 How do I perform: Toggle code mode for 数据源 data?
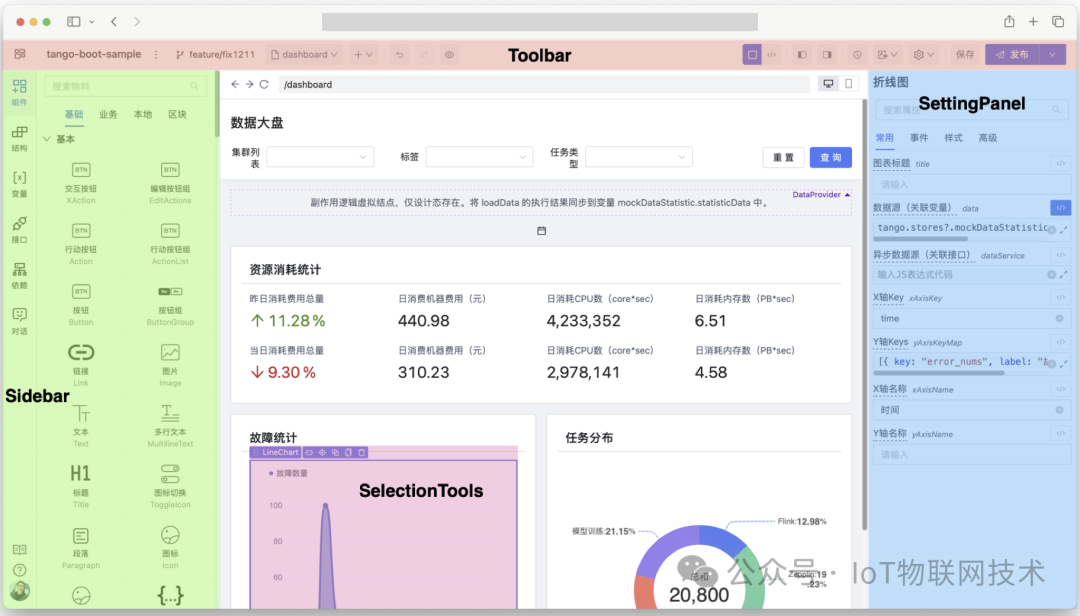pyautogui.click(x=1061, y=207)
